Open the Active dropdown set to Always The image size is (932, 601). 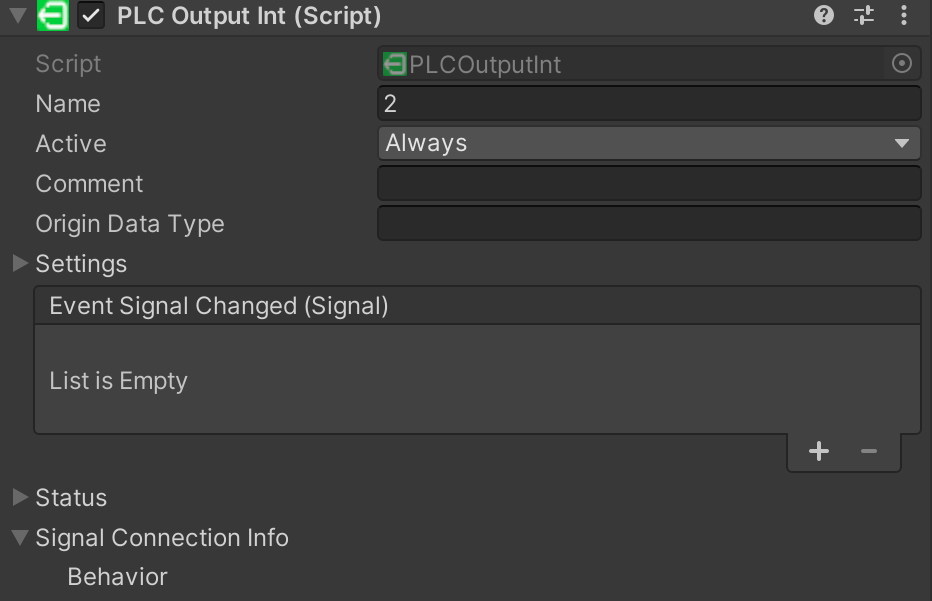[648, 143]
